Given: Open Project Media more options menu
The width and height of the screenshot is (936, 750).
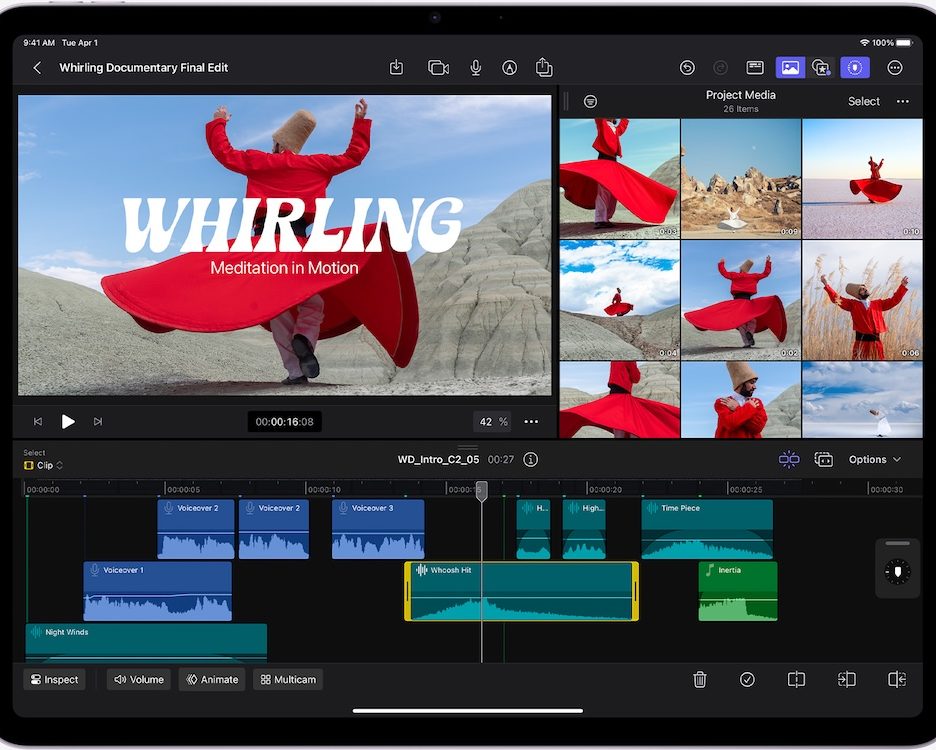Looking at the screenshot, I should [x=903, y=101].
